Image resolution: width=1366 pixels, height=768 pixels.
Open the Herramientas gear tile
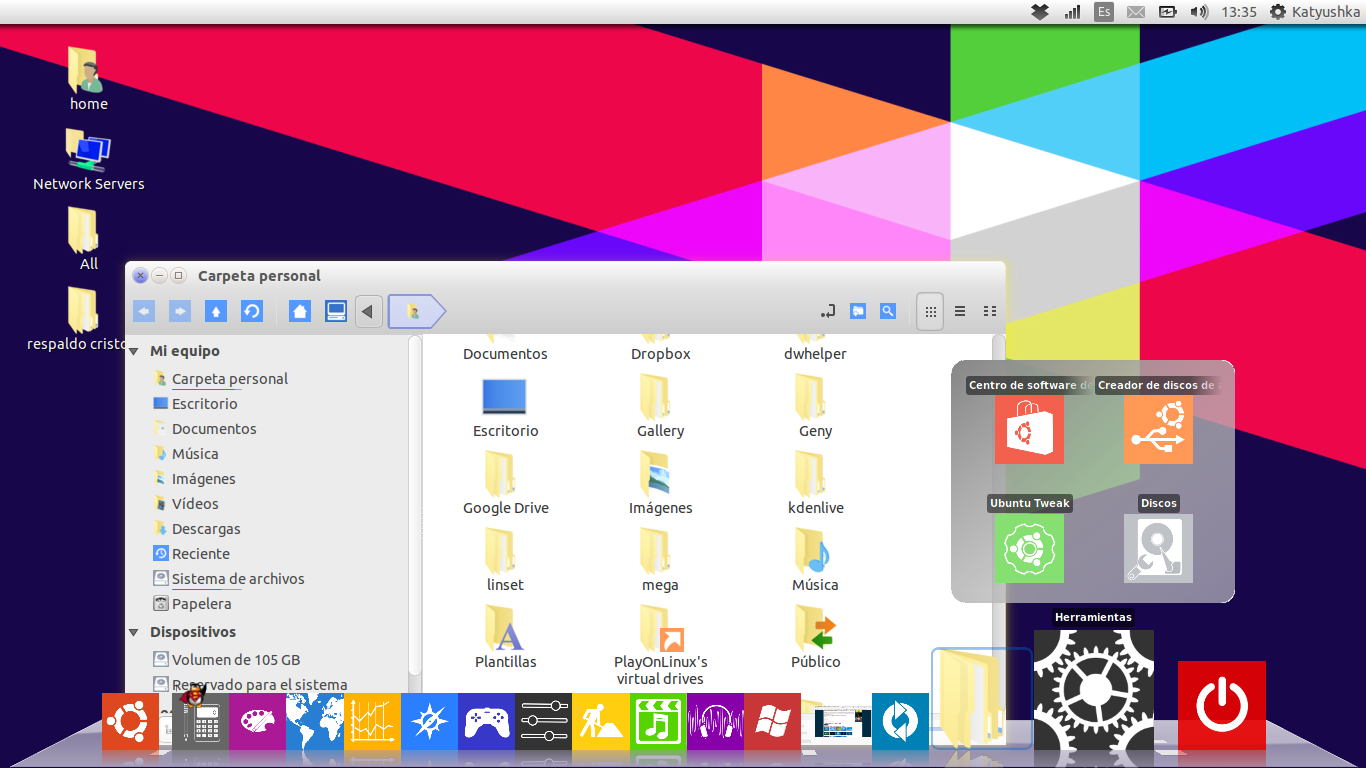1094,688
